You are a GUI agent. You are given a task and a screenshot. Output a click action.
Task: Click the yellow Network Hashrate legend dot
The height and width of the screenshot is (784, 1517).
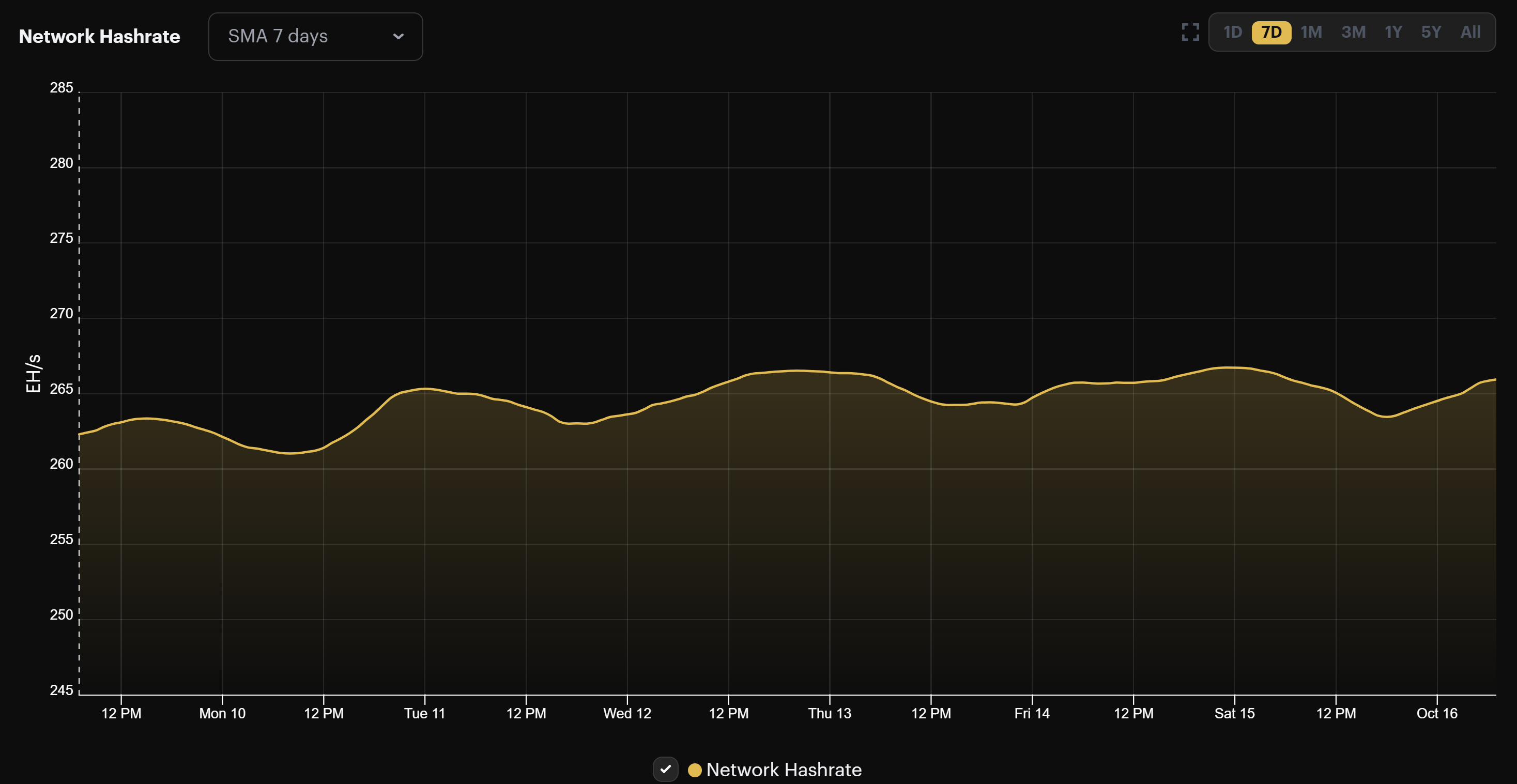pyautogui.click(x=694, y=770)
